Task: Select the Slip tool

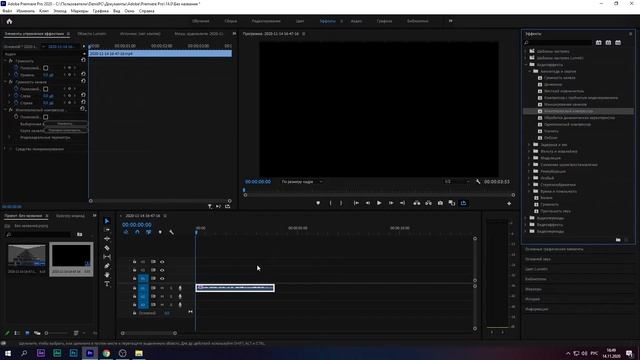Action: point(107,257)
